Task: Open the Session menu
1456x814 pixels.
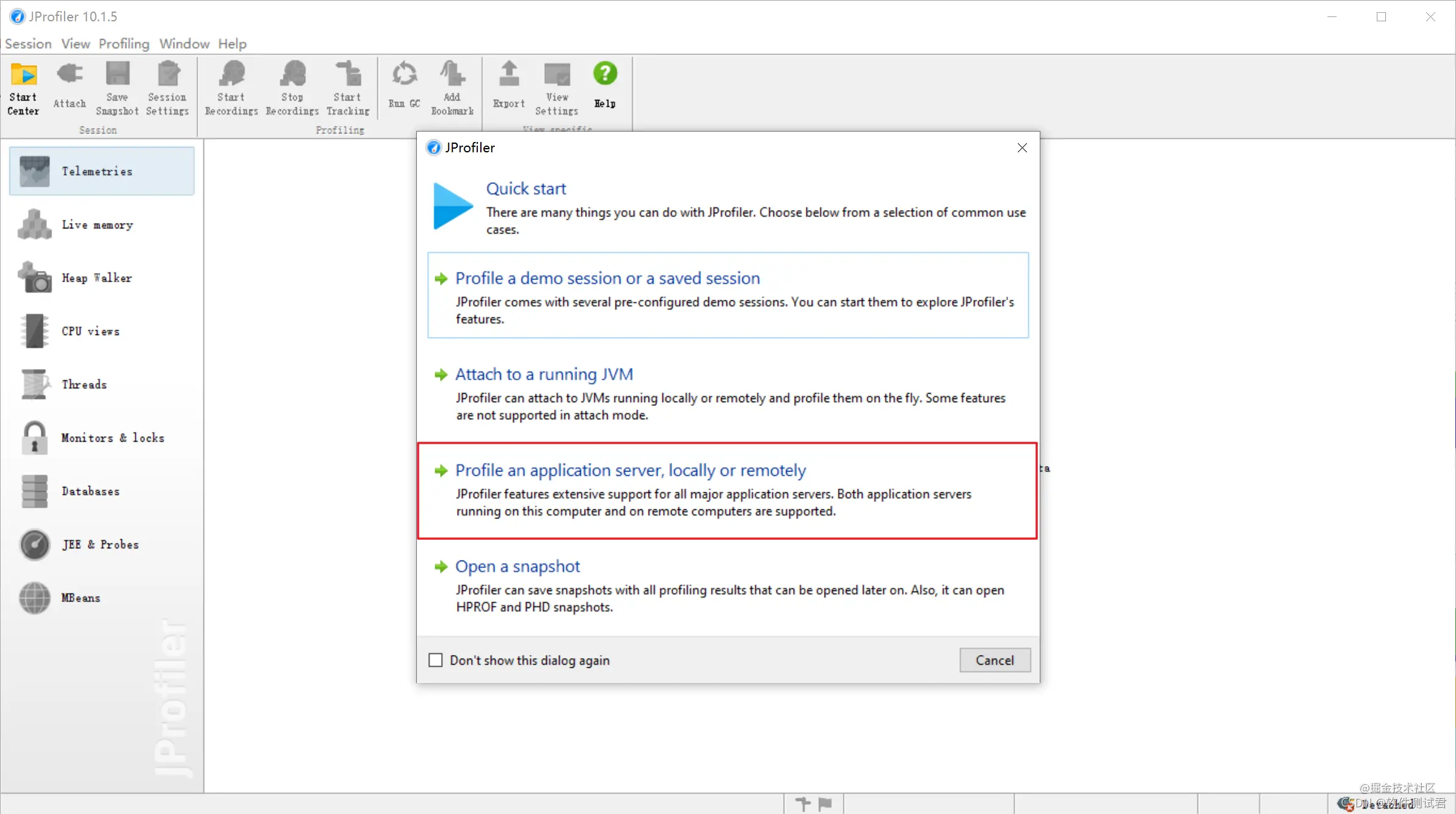Action: pos(28,44)
